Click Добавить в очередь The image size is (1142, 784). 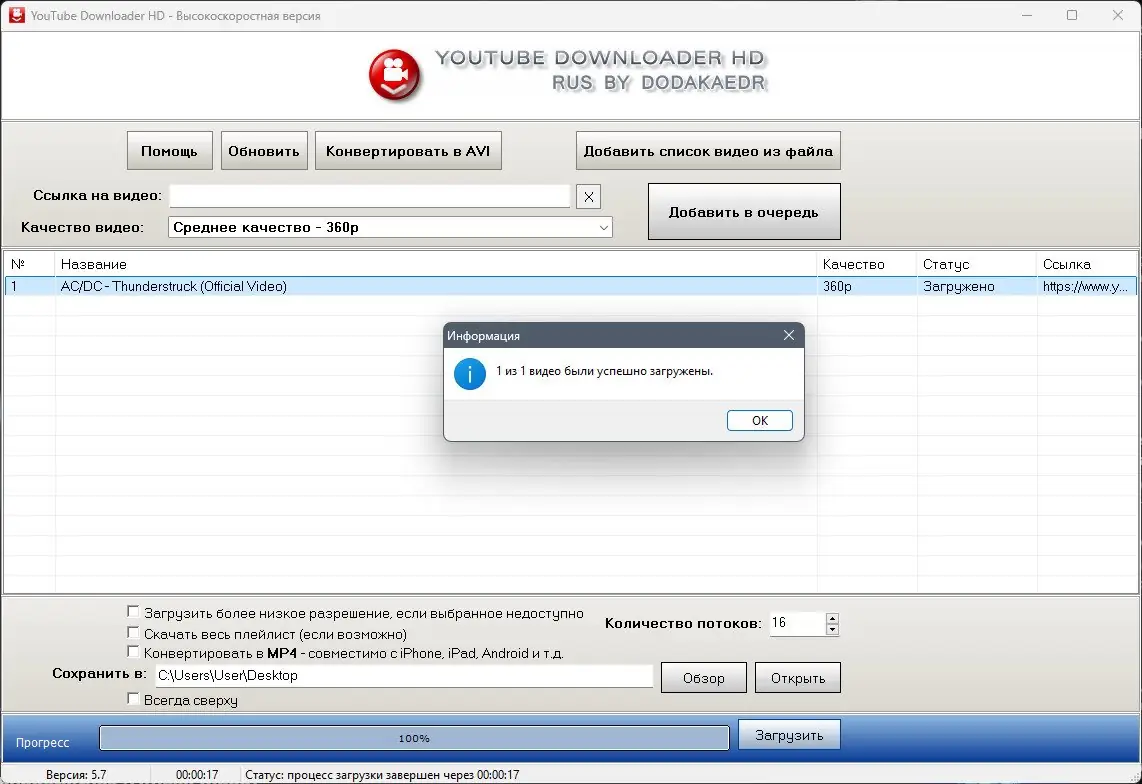coord(744,212)
